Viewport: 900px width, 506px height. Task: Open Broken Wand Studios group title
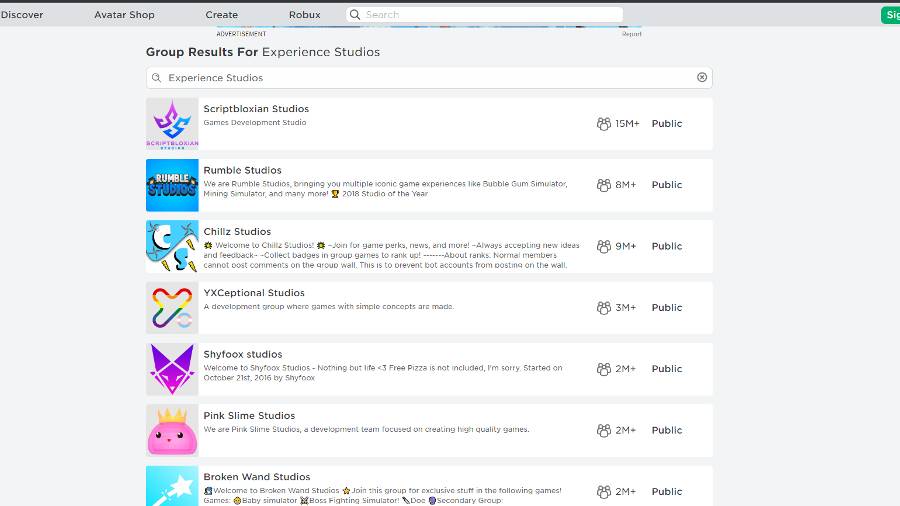click(257, 477)
